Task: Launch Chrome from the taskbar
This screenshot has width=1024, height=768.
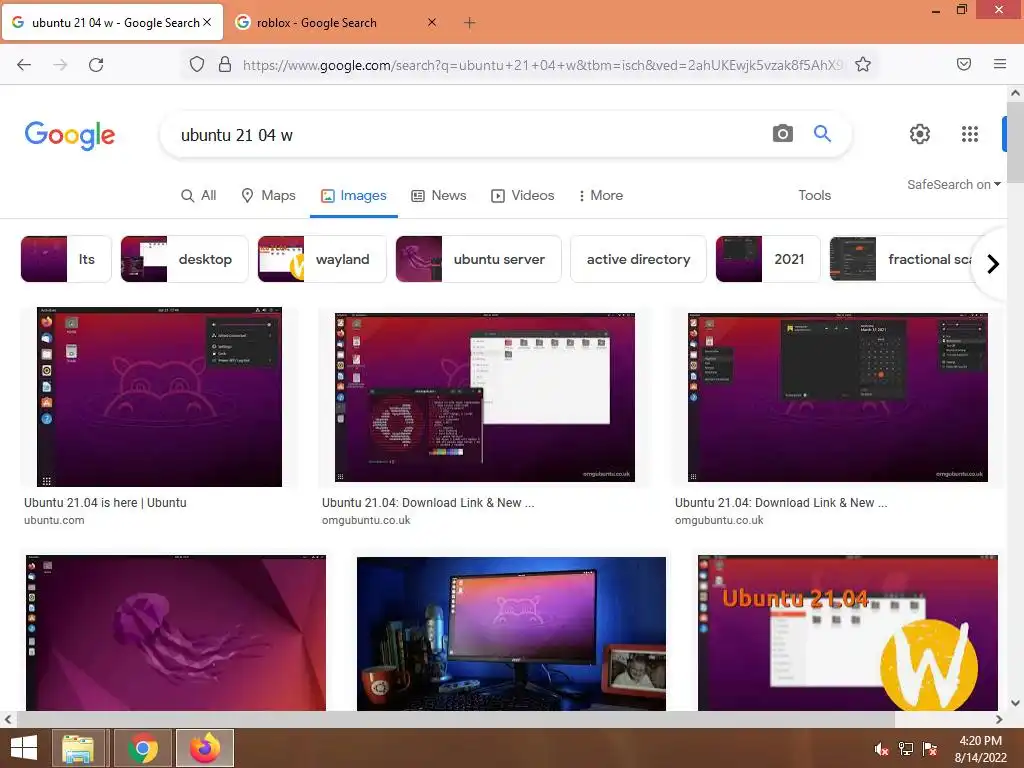Action: 142,748
